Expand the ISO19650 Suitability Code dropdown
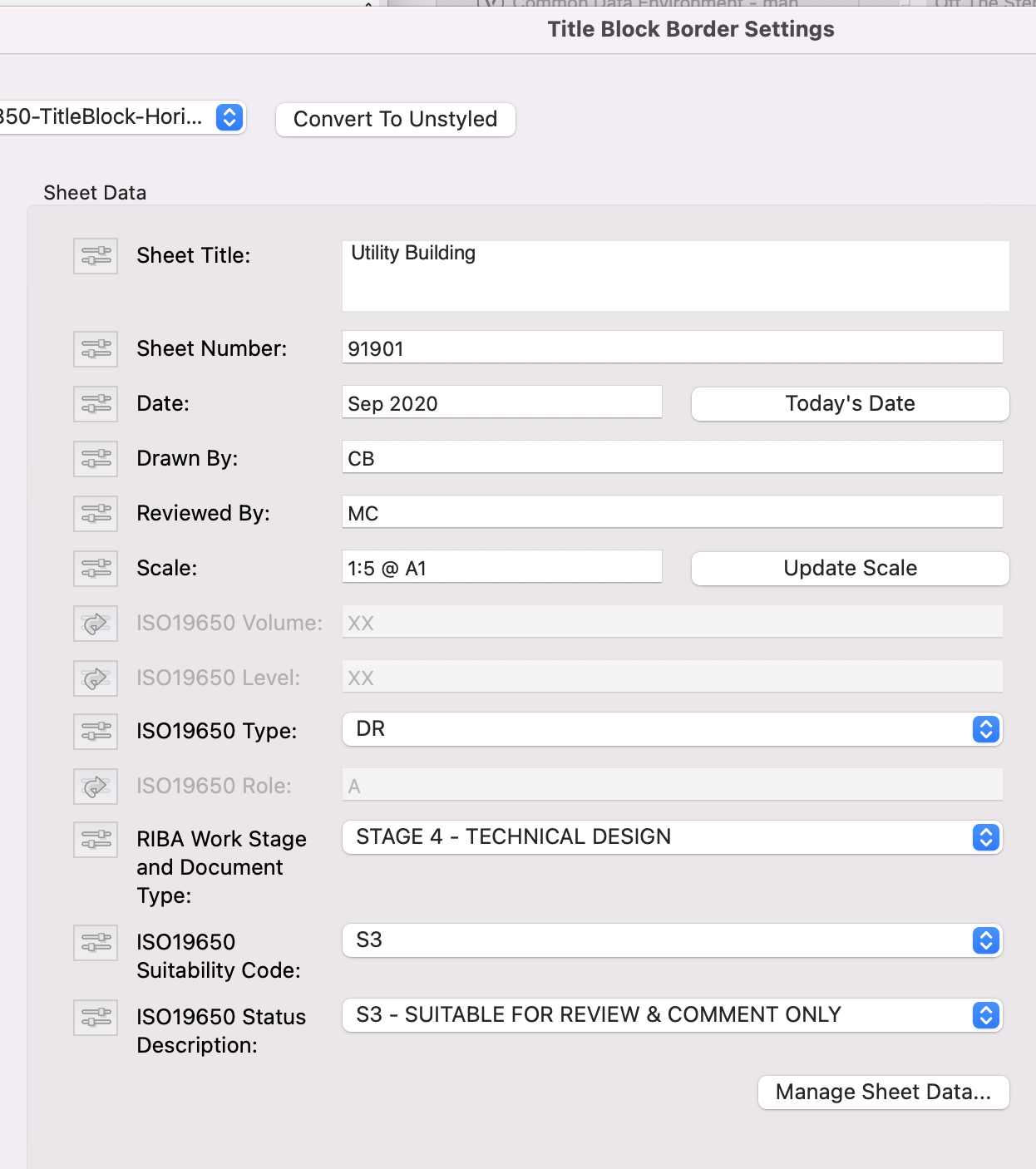 point(672,940)
